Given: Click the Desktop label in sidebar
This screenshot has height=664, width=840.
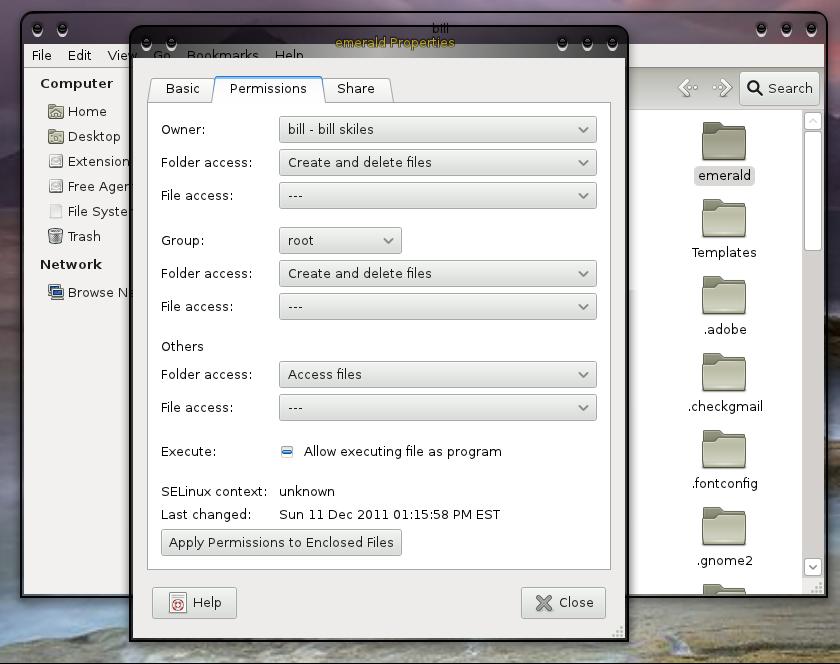Looking at the screenshot, I should [94, 136].
